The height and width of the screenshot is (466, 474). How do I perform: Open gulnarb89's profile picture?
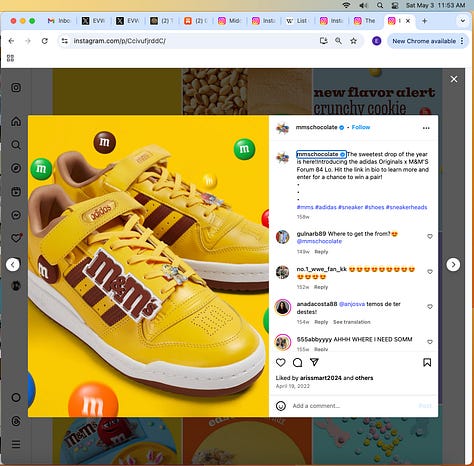(x=283, y=237)
